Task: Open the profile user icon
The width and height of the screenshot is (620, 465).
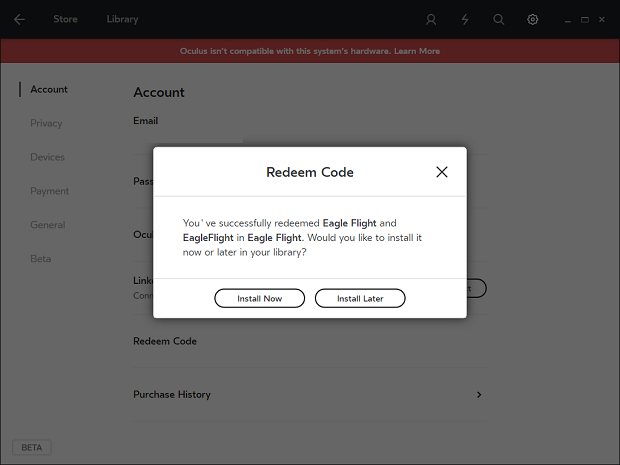Action: 431,19
